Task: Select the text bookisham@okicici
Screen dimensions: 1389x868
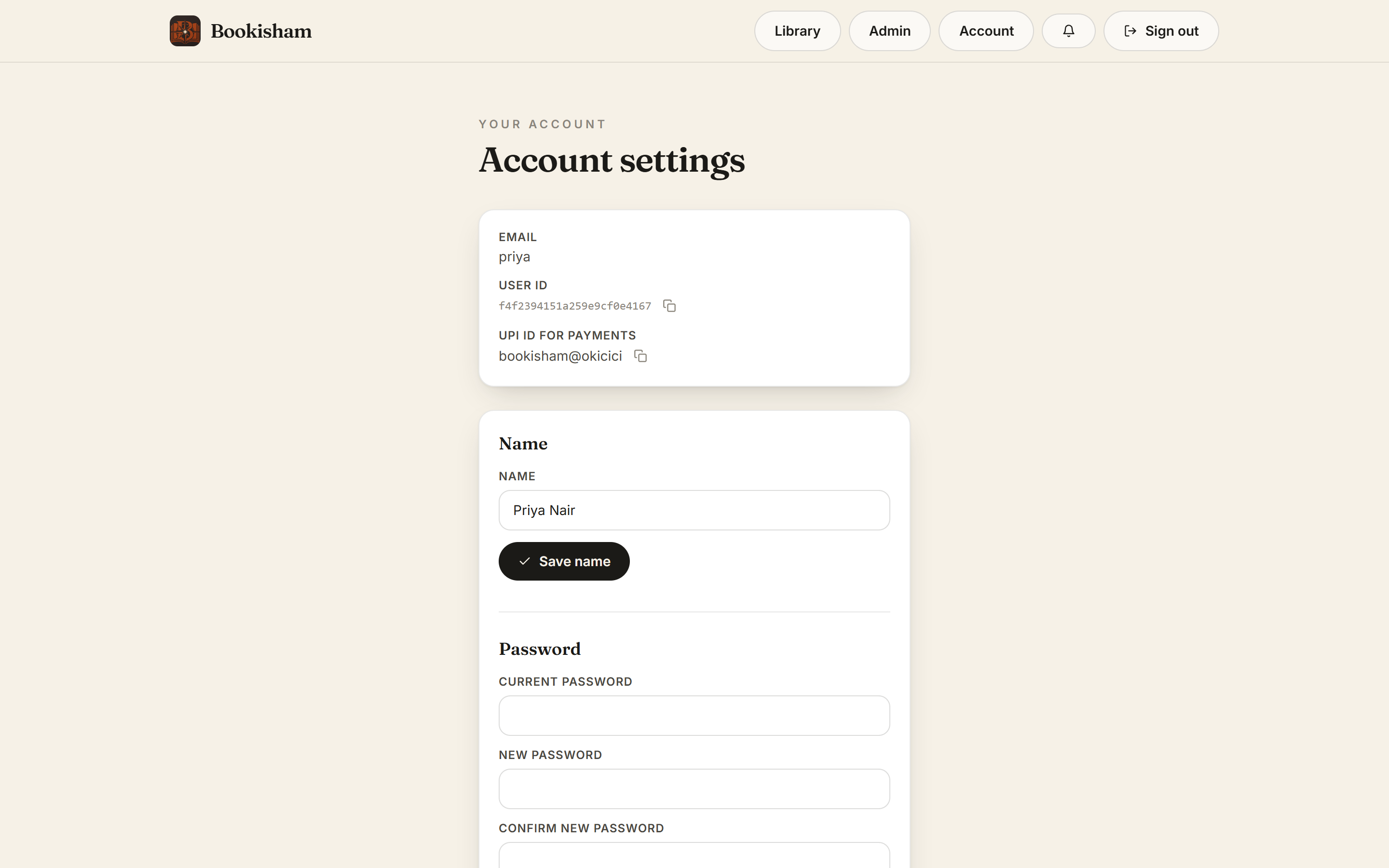Action: coord(560,356)
